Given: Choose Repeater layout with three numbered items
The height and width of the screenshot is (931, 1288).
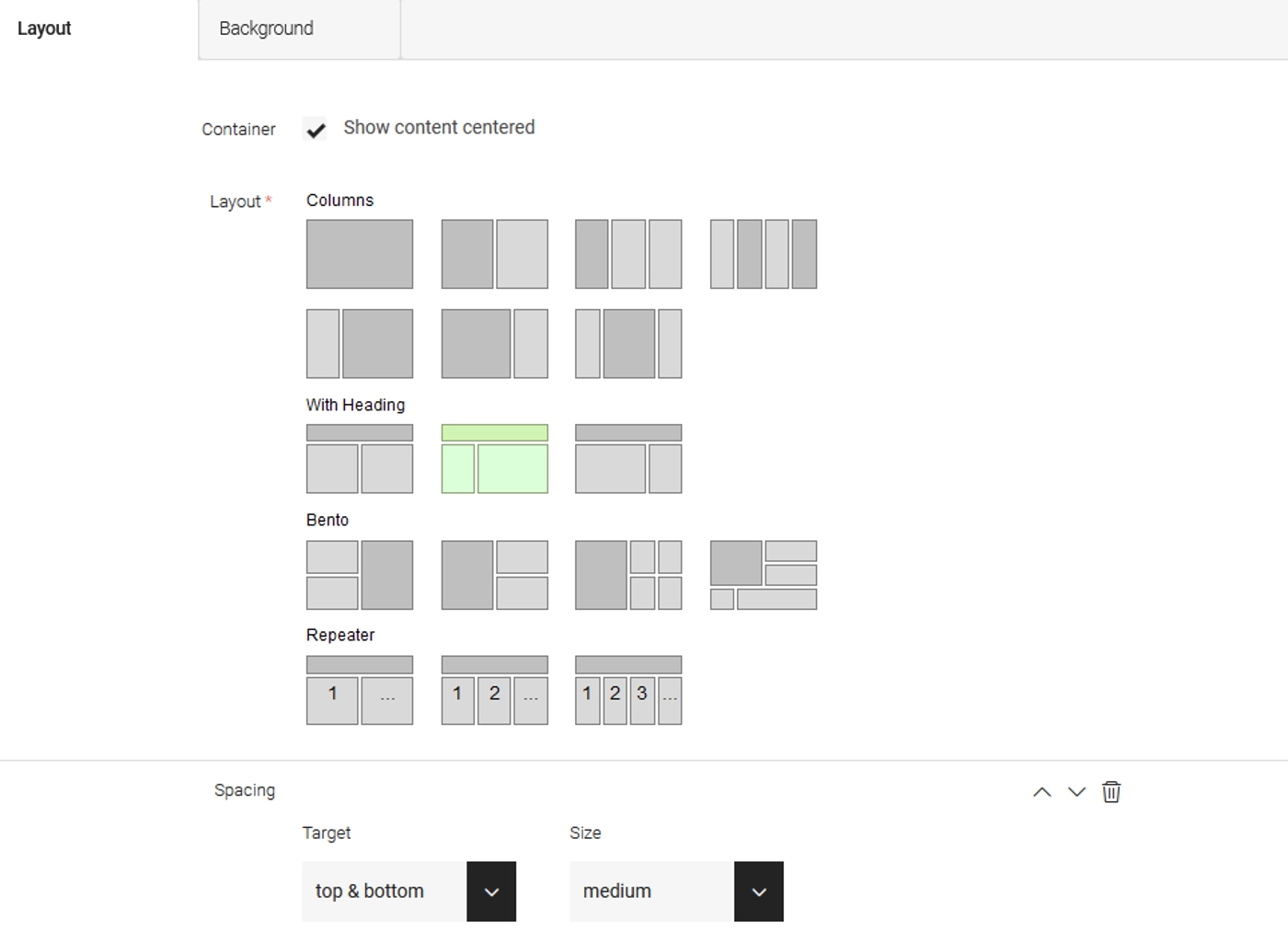Looking at the screenshot, I should [x=628, y=690].
